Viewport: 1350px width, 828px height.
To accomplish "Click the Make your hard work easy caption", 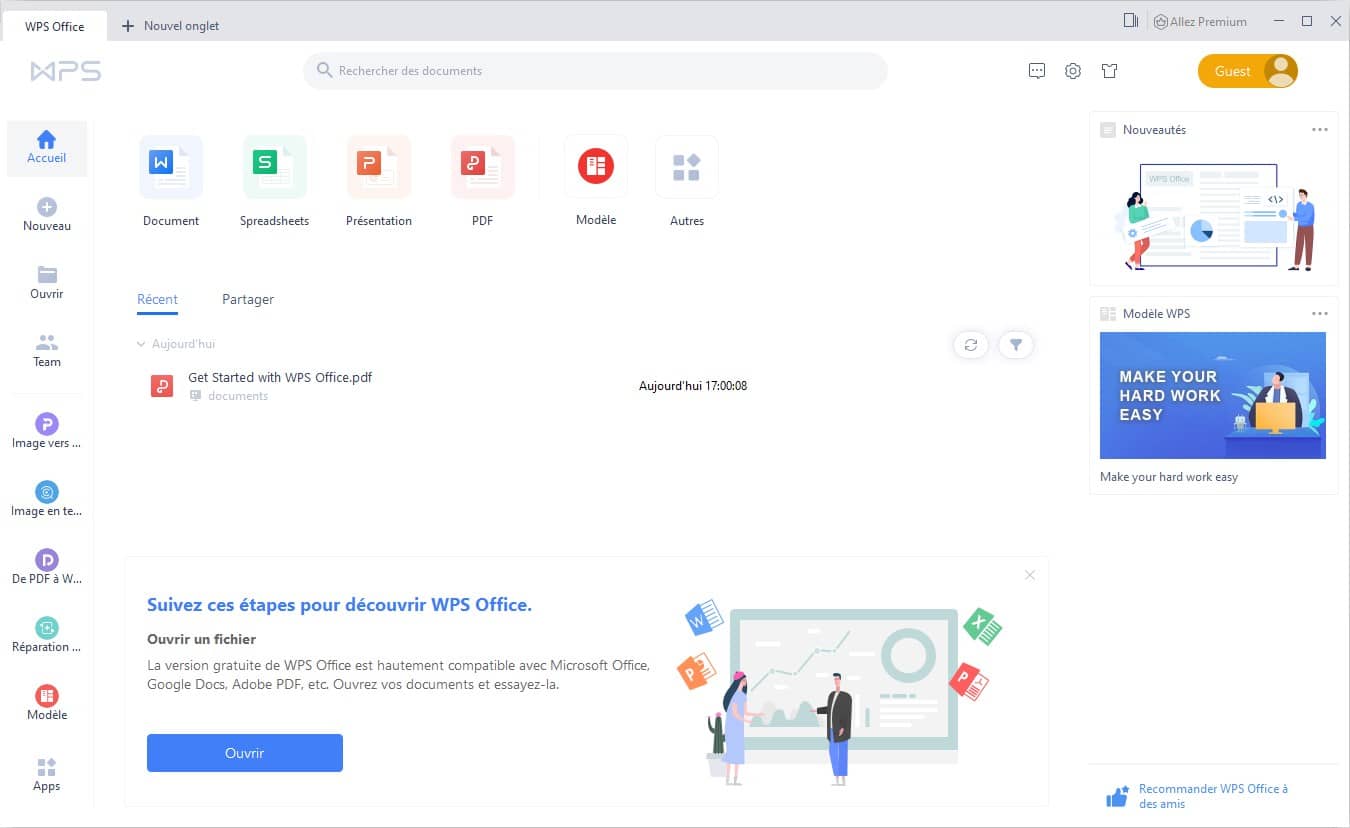I will point(1169,477).
